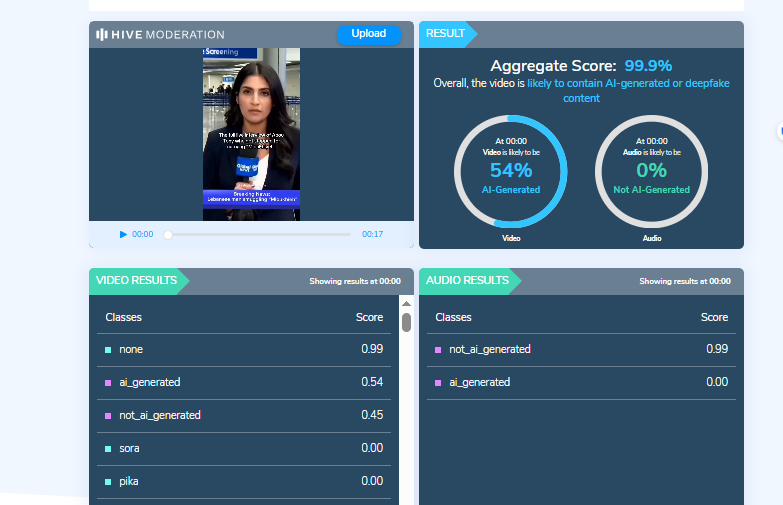The image size is (783, 505).
Task: Click the video progress slider handle
Action: click(168, 234)
